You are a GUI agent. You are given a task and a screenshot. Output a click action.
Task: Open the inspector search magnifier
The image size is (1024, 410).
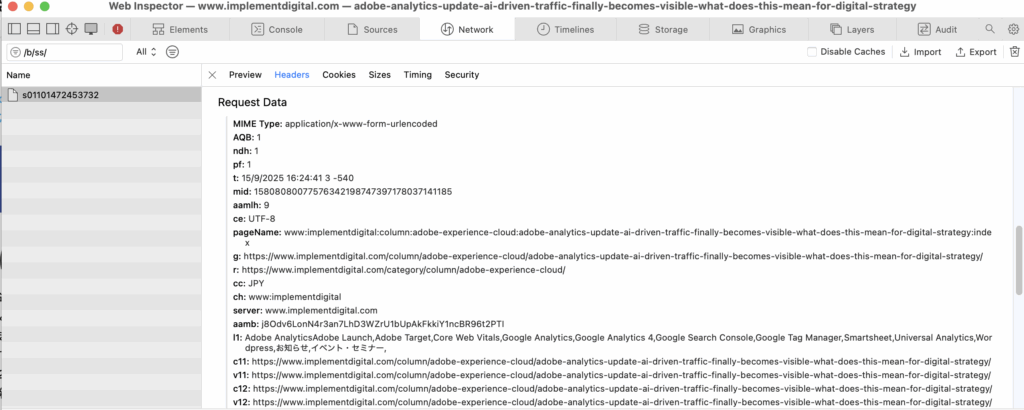(990, 29)
